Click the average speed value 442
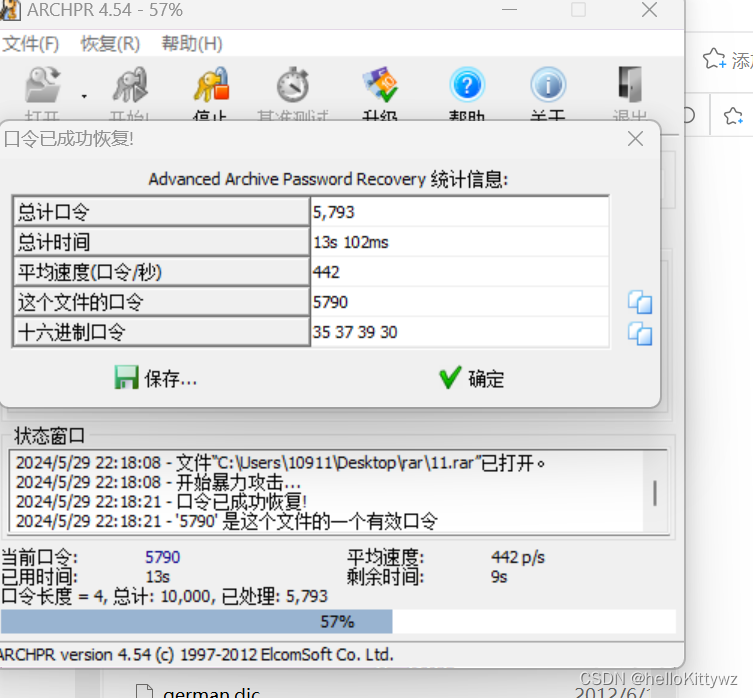Image resolution: width=753 pixels, height=698 pixels. (326, 272)
